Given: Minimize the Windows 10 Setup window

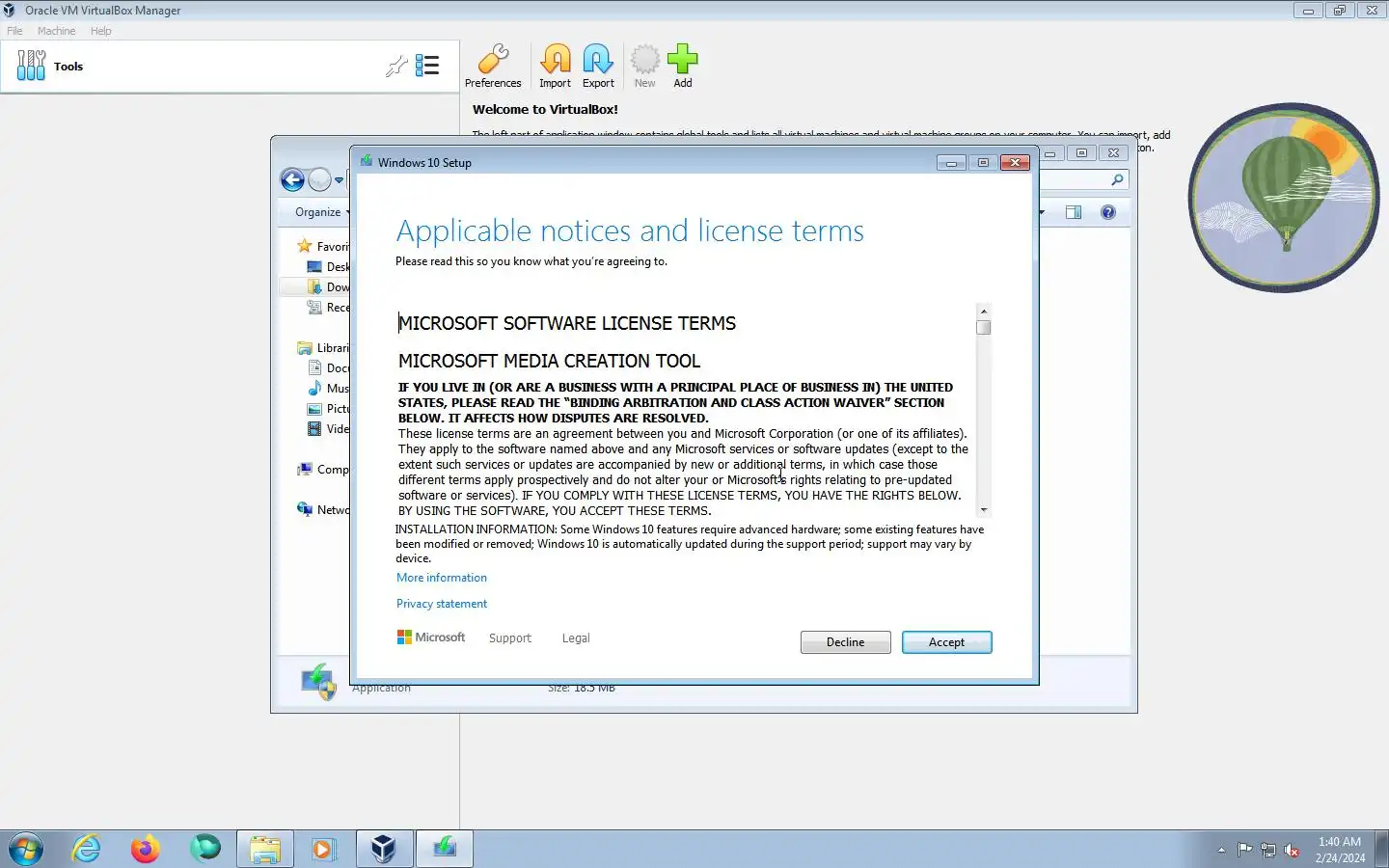Looking at the screenshot, I should [951, 163].
